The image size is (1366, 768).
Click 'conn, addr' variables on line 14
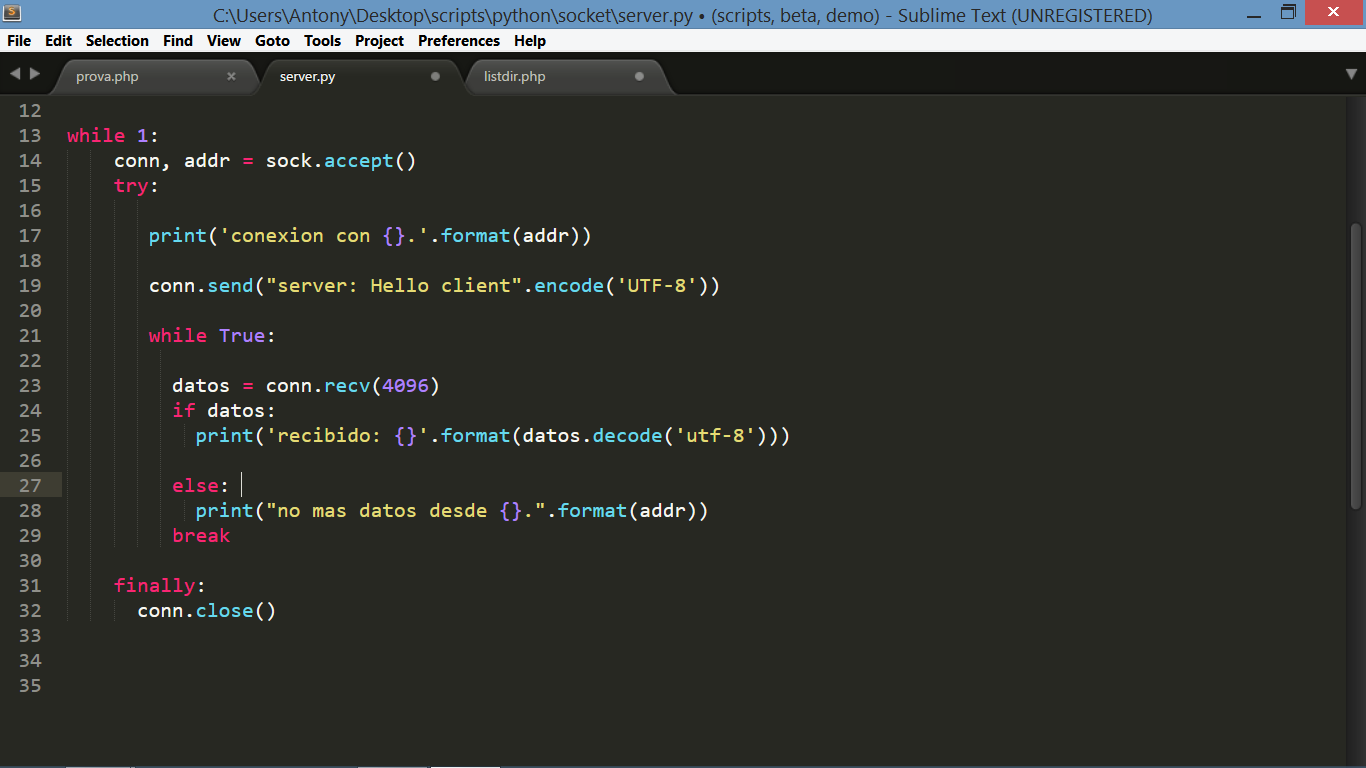172,161
